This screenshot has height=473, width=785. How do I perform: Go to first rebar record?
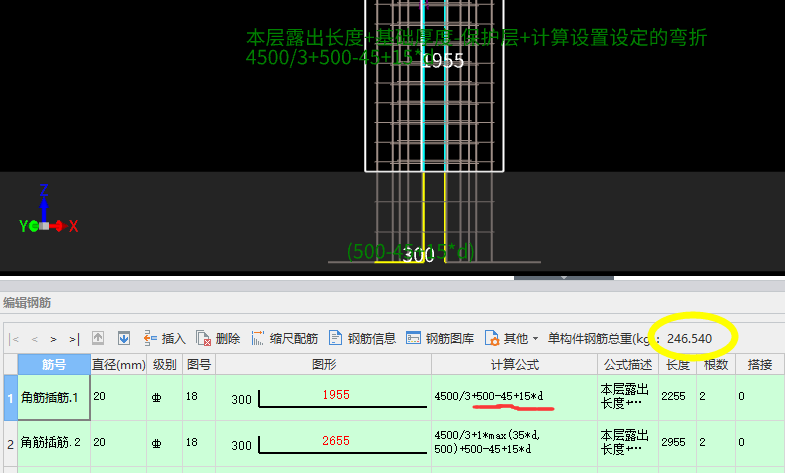point(15,339)
